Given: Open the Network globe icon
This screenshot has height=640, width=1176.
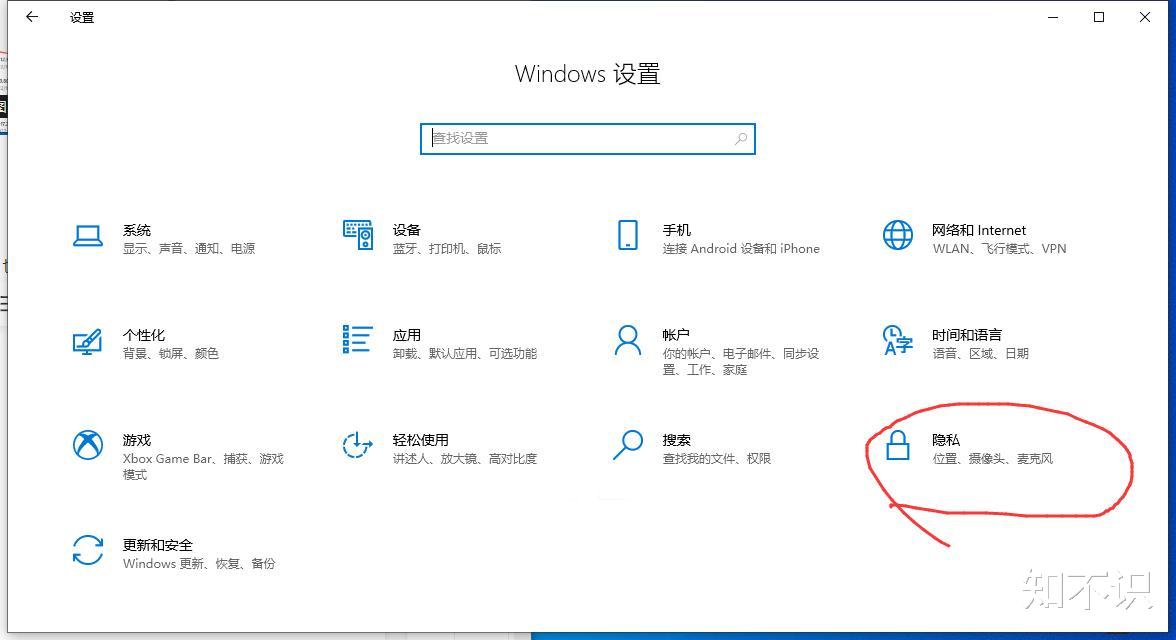Looking at the screenshot, I should (898, 235).
